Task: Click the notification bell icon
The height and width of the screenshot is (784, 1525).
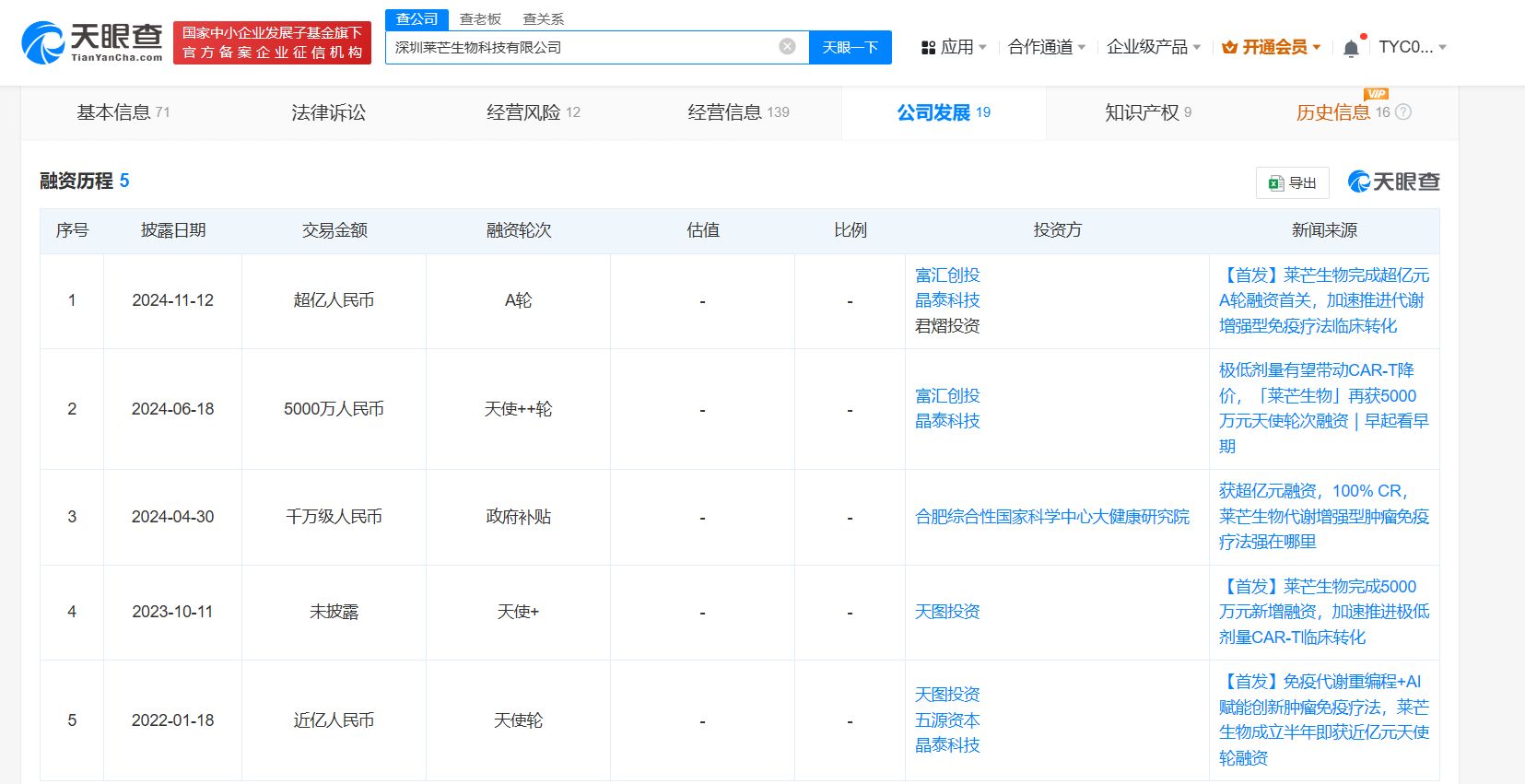Action: click(x=1351, y=48)
